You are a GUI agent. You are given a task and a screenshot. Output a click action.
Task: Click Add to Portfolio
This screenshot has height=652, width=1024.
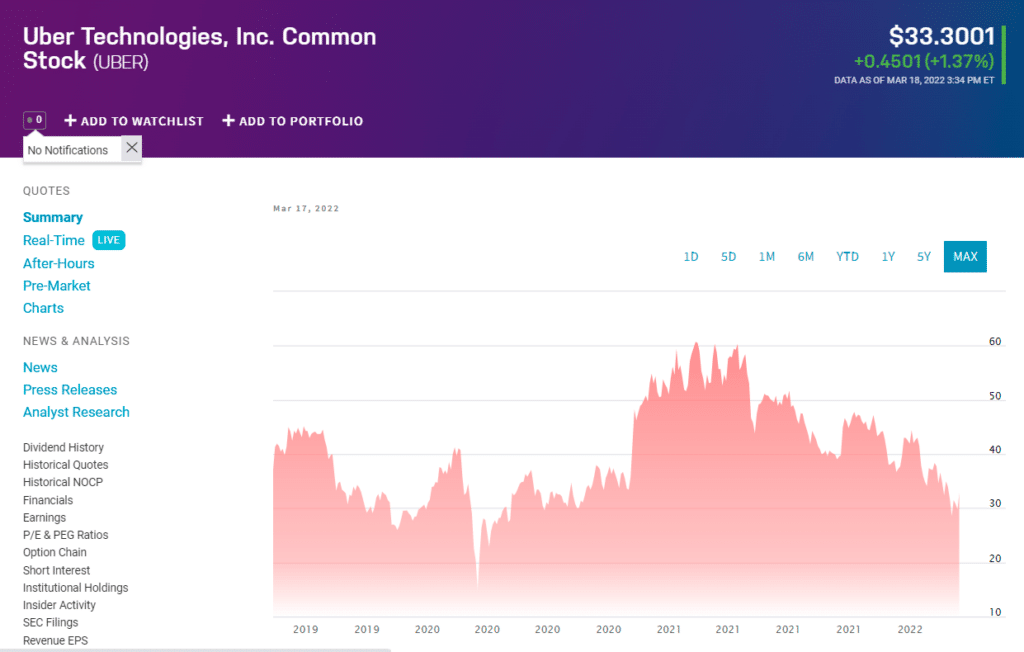tap(293, 121)
